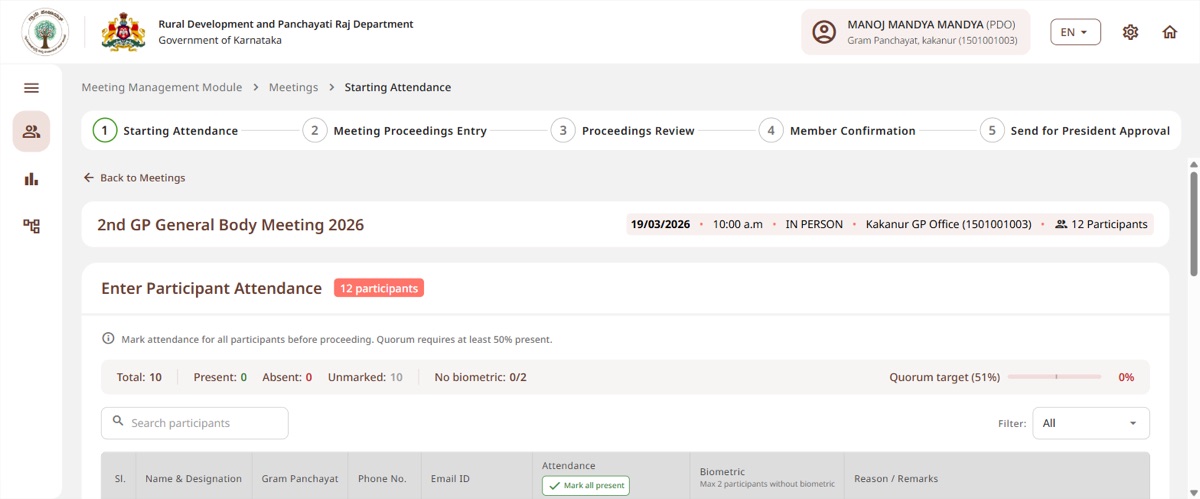
Task: Open the hamburger menu in sidebar
Action: (31, 88)
